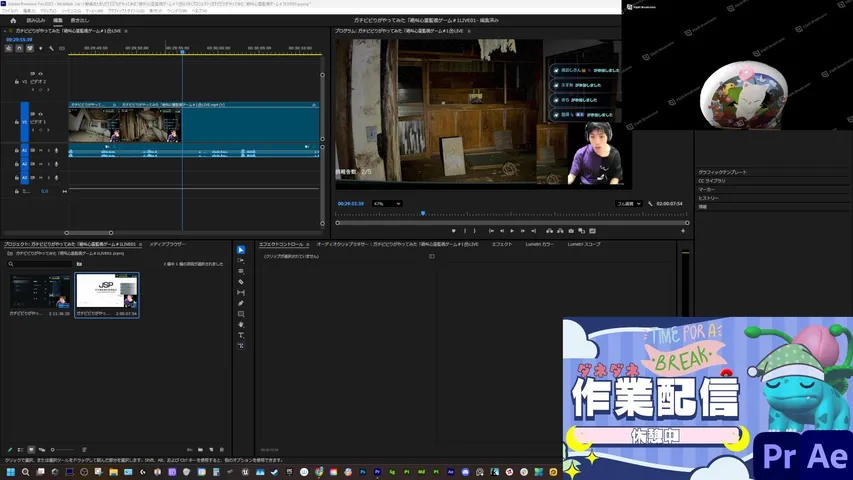Toggle track output eye for Video 1
The width and height of the screenshot is (853, 480).
(x=40, y=114)
